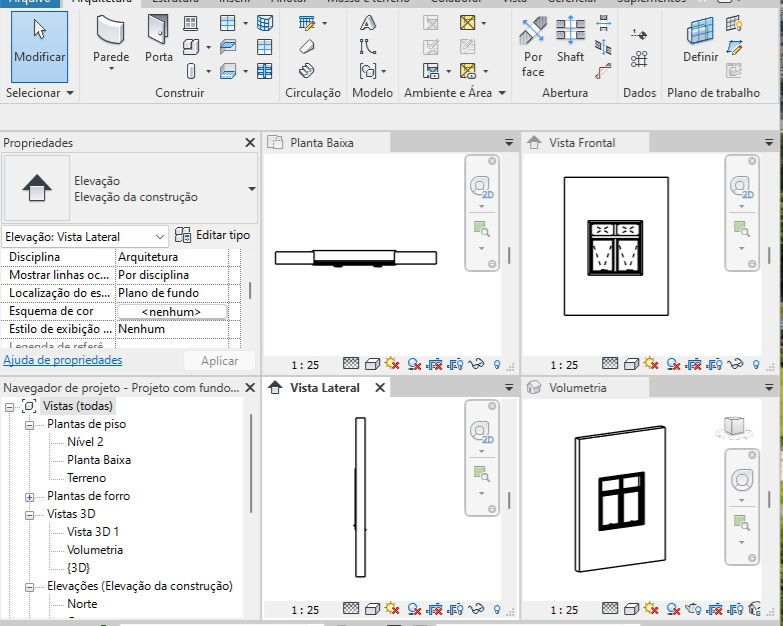
Task: Close the Navegador de projeto panel
Action: (250, 387)
